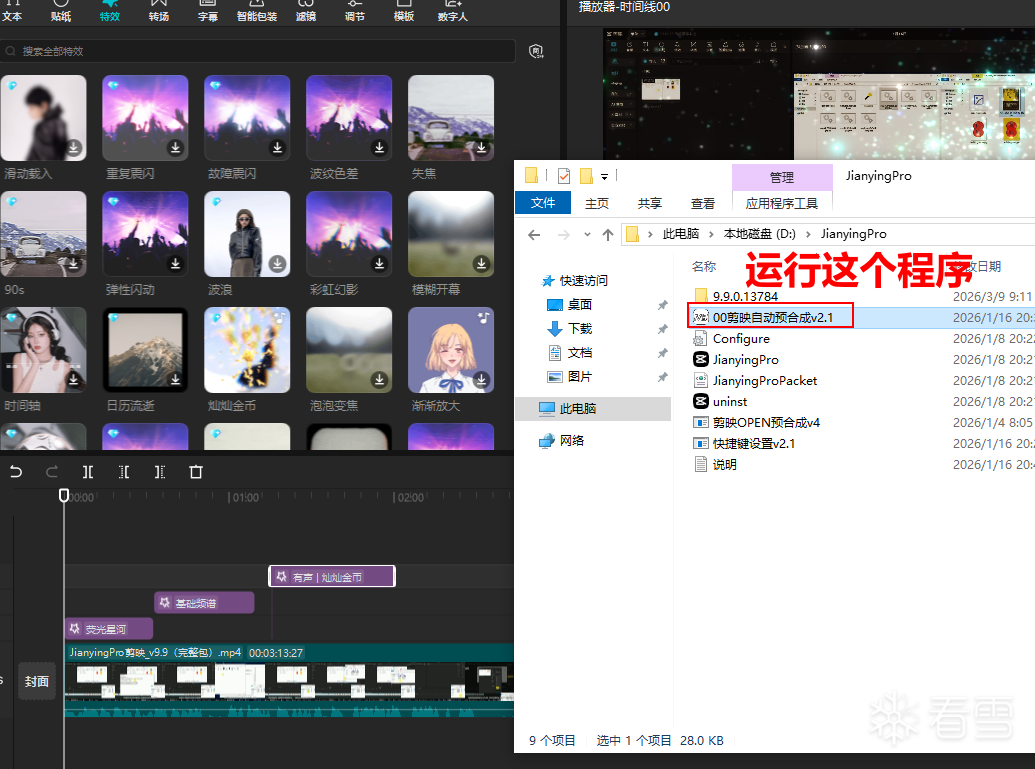This screenshot has height=769, width=1035.
Task: Select the 有声 | 灿灿金币 effect clip
Action: (x=332, y=576)
